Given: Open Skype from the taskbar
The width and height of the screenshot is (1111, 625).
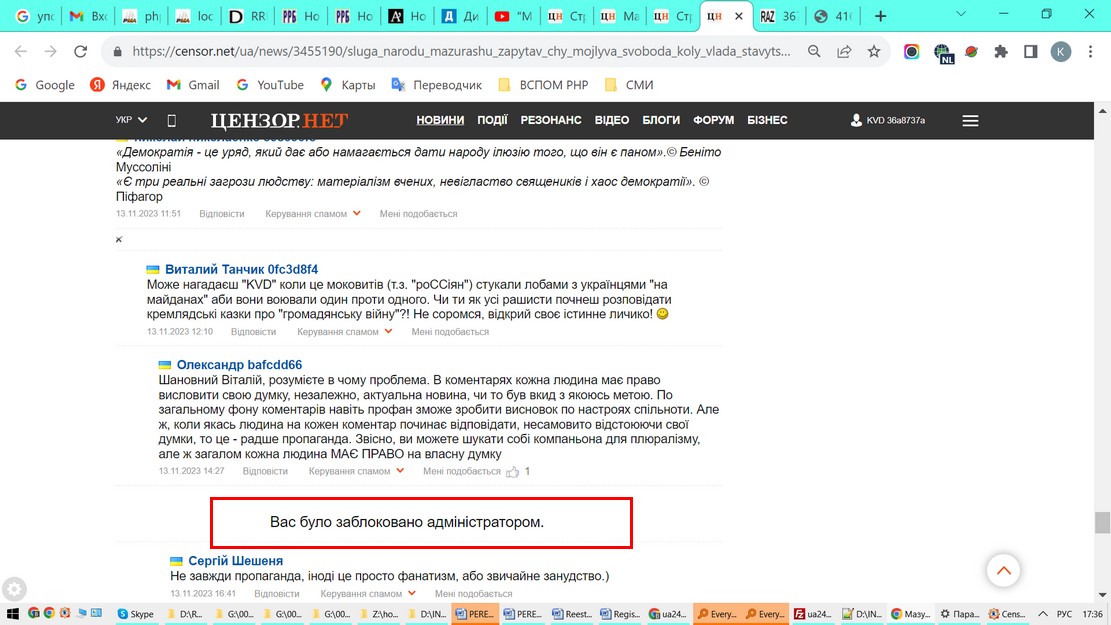Looking at the screenshot, I should pyautogui.click(x=136, y=614).
